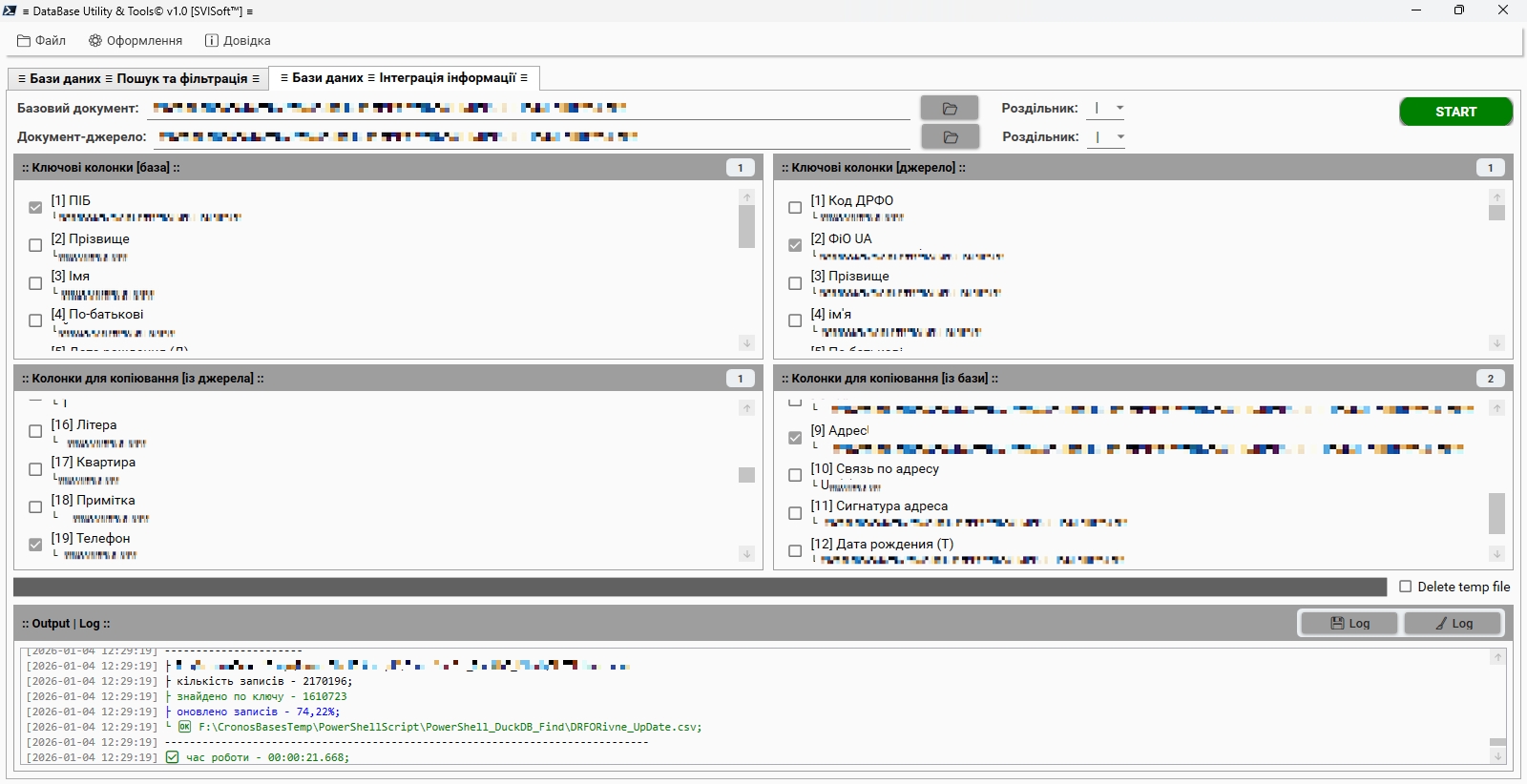
Task: Click the app icon in the title bar
Action: point(10,10)
